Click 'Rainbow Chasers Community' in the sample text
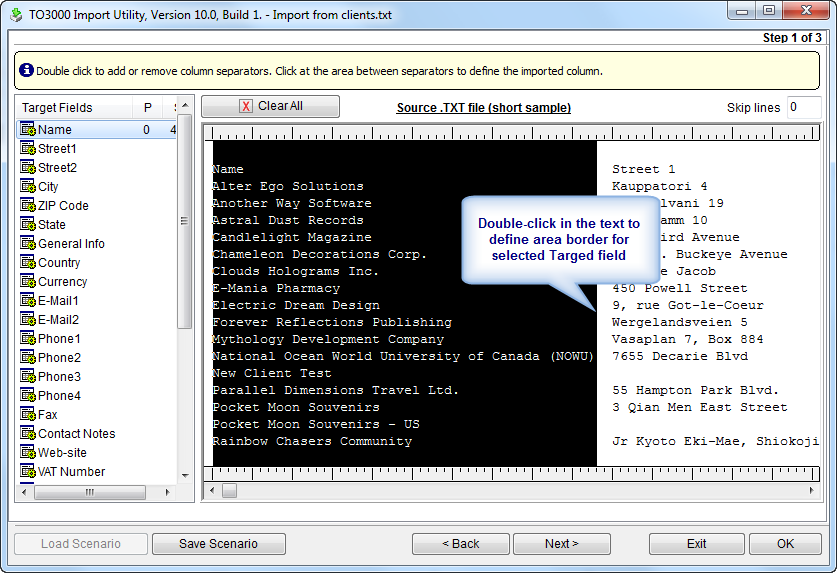Image resolution: width=837 pixels, height=573 pixels. click(312, 442)
